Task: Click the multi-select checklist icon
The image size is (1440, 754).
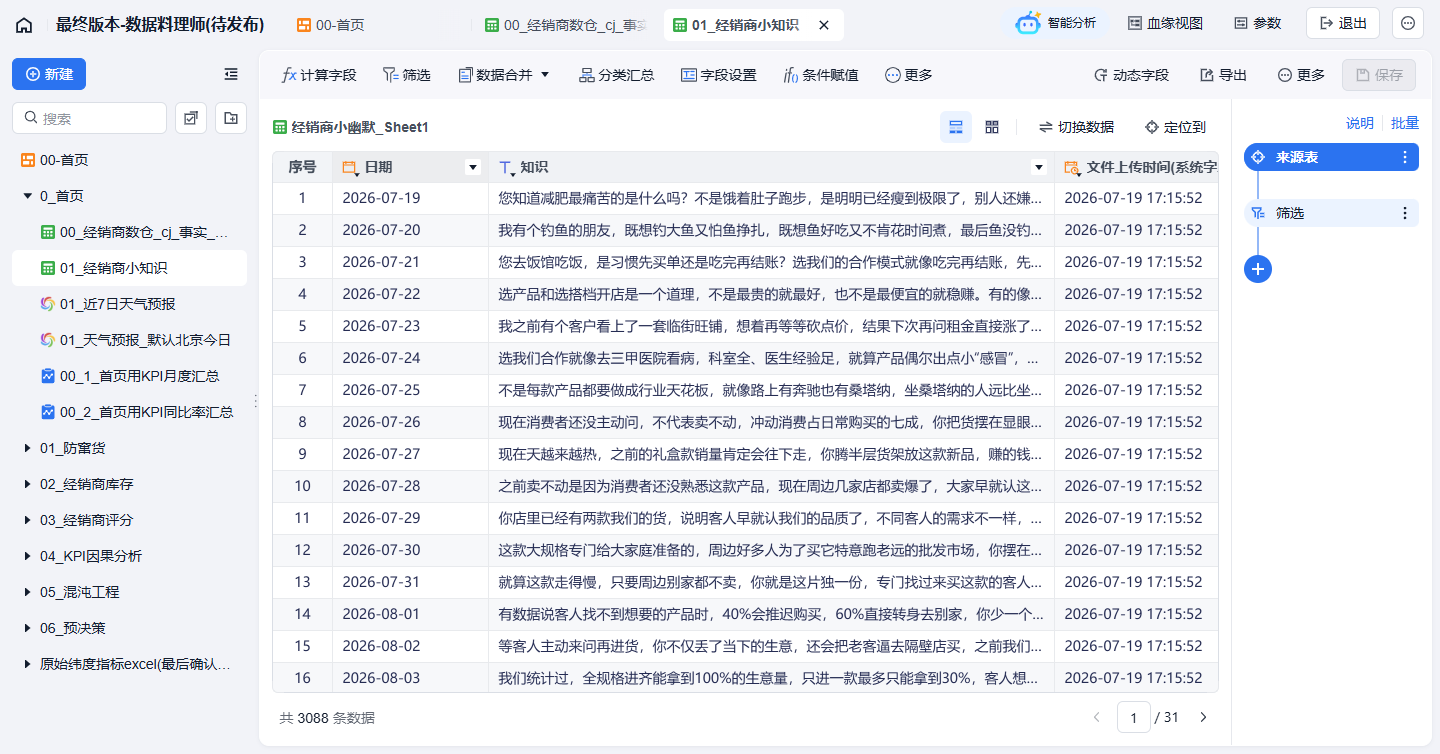Action: tap(191, 118)
